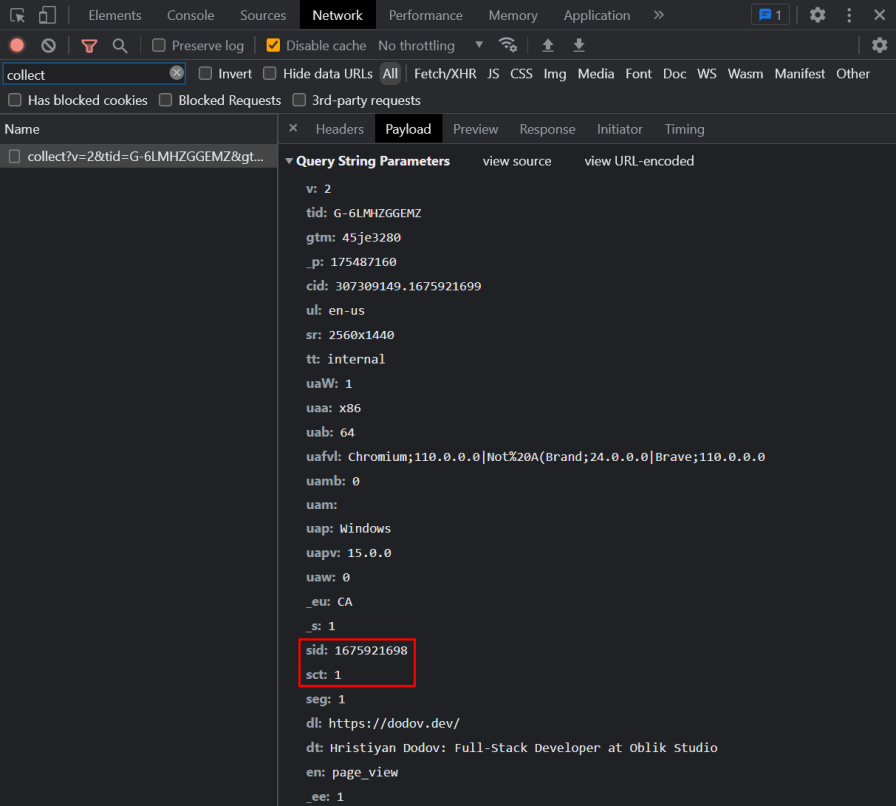Switch to the Preview tab
This screenshot has height=806, width=896.
pos(475,129)
